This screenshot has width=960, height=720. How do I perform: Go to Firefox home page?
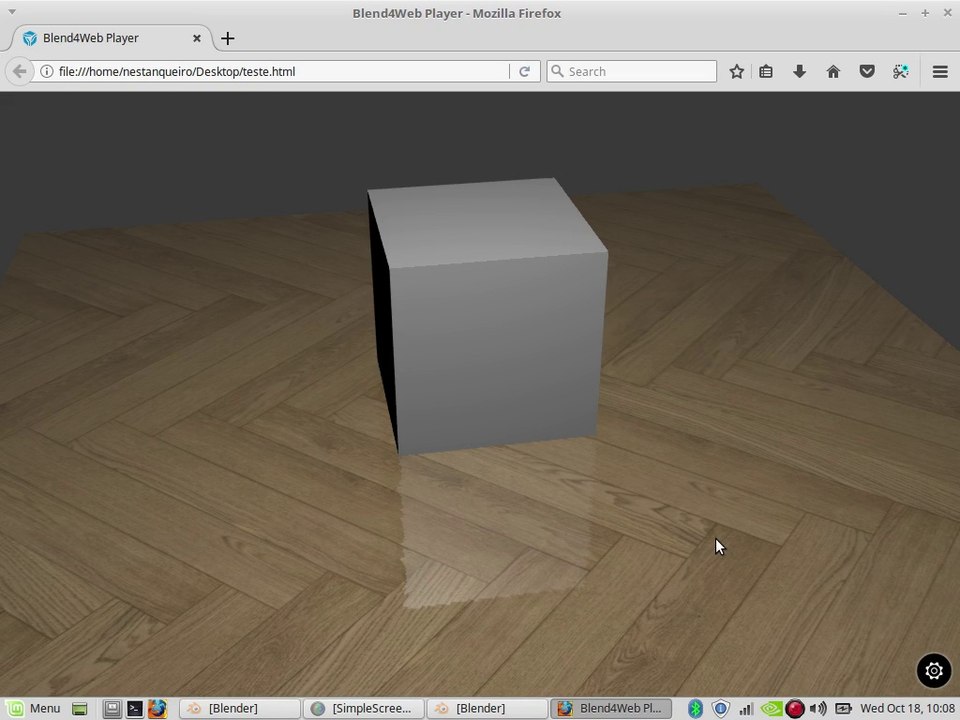point(833,72)
